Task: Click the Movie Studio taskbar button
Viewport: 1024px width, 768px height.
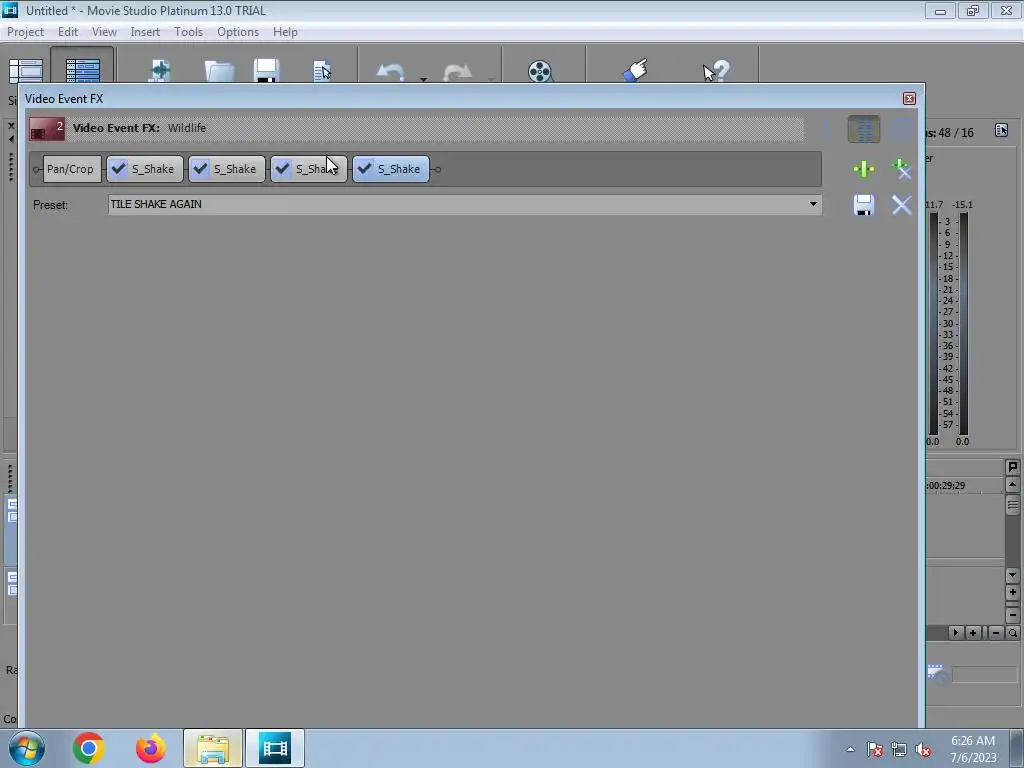Action: [x=275, y=748]
